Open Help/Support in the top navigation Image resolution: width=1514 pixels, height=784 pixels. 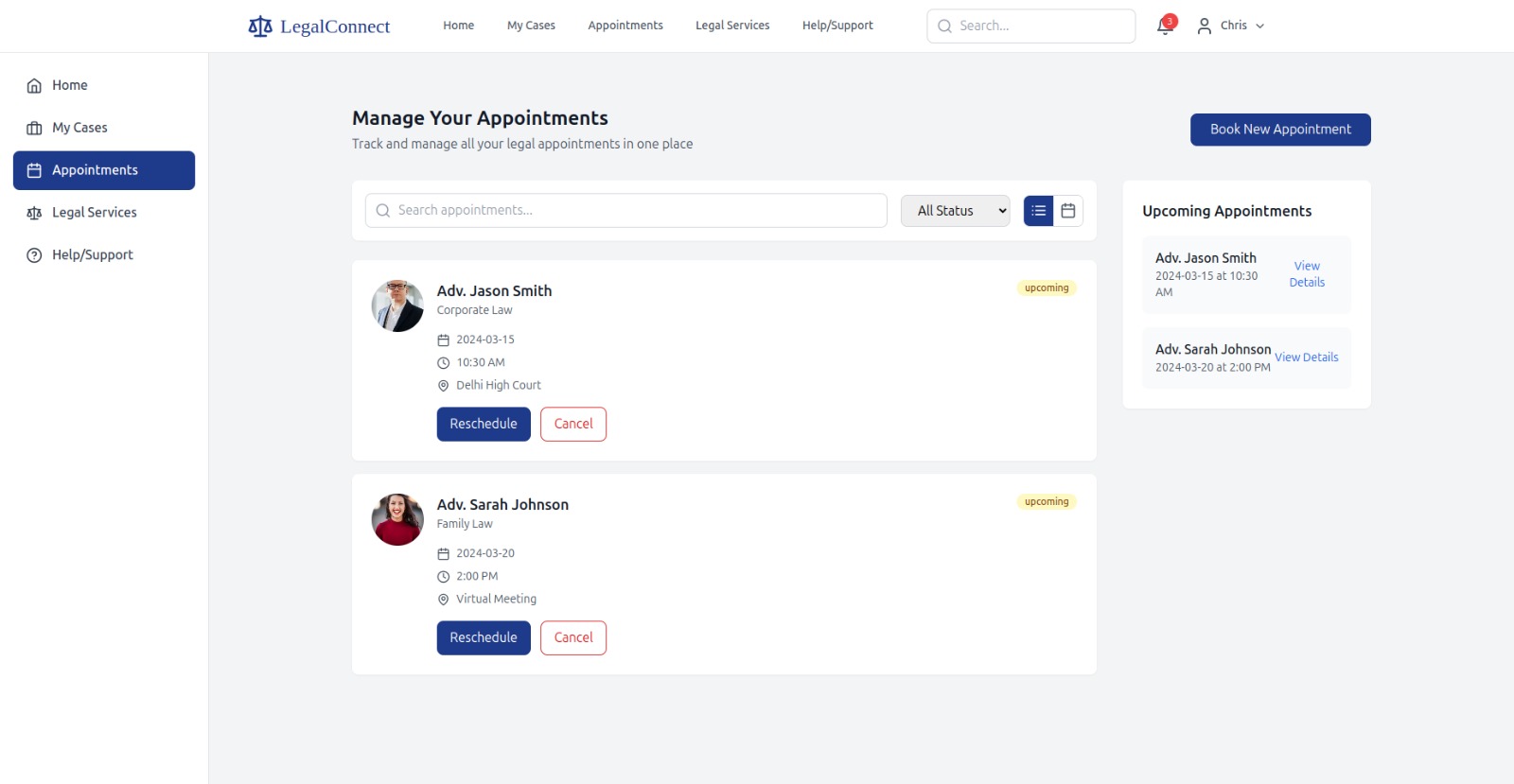coord(837,26)
